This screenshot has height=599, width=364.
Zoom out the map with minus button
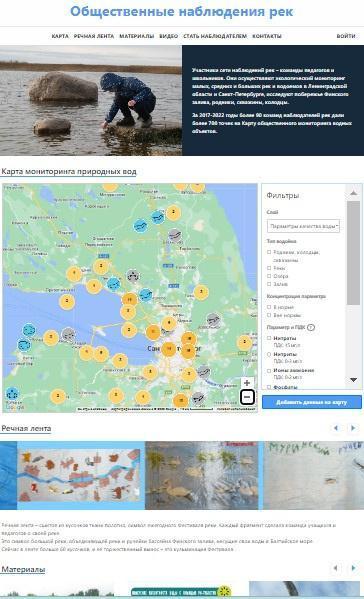coord(247,397)
